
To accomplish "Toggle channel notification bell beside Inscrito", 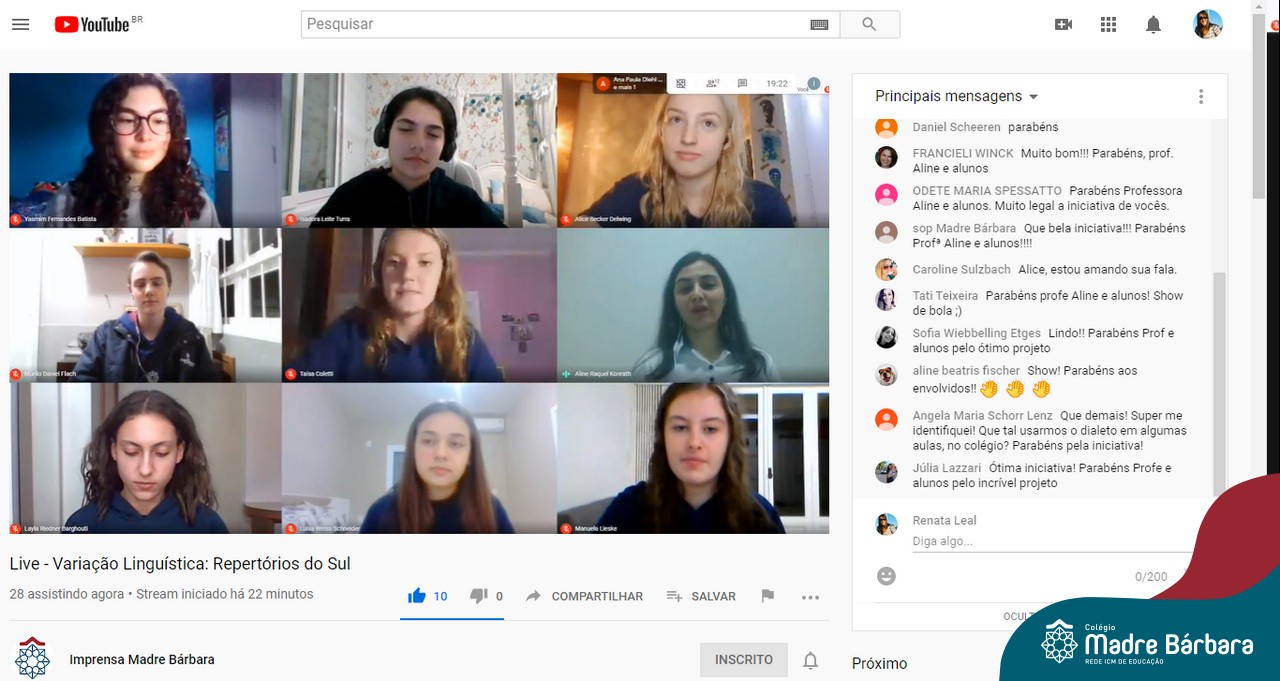I will click(811, 660).
